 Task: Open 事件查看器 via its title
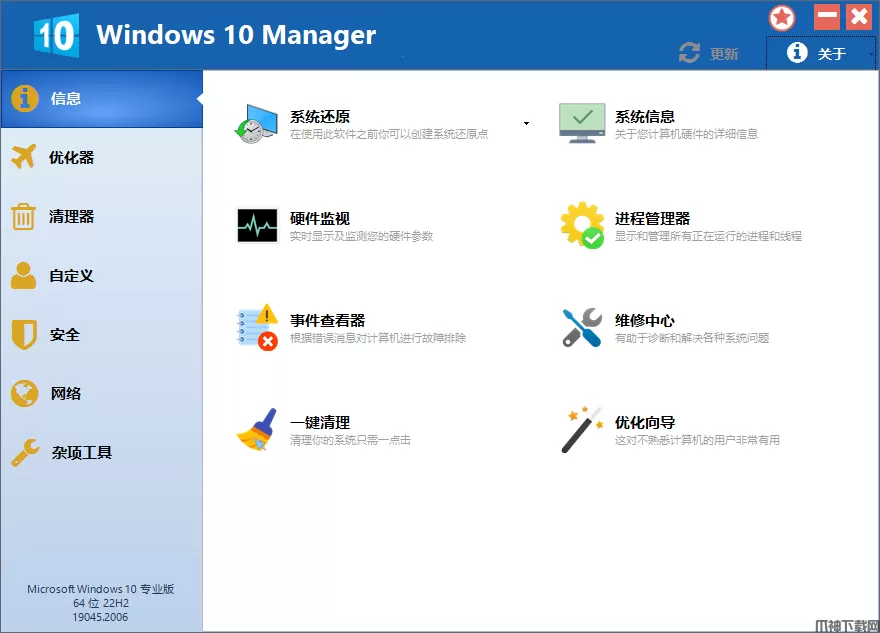click(327, 320)
